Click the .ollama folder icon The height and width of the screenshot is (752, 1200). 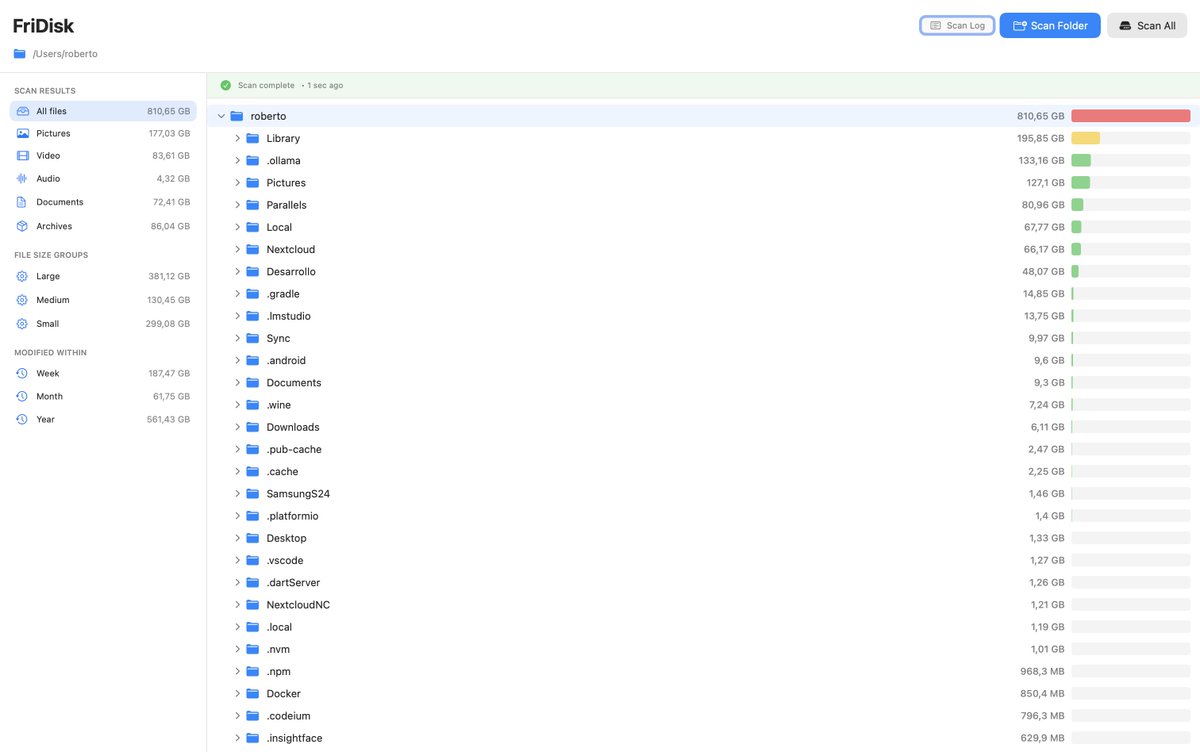(x=253, y=160)
